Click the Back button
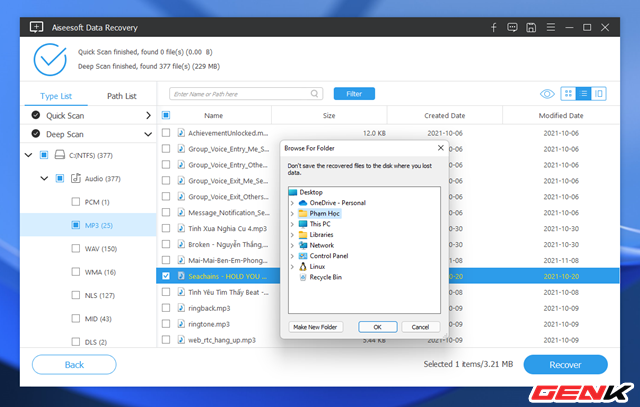Screen dimensions: 640x407 [x=74, y=365]
